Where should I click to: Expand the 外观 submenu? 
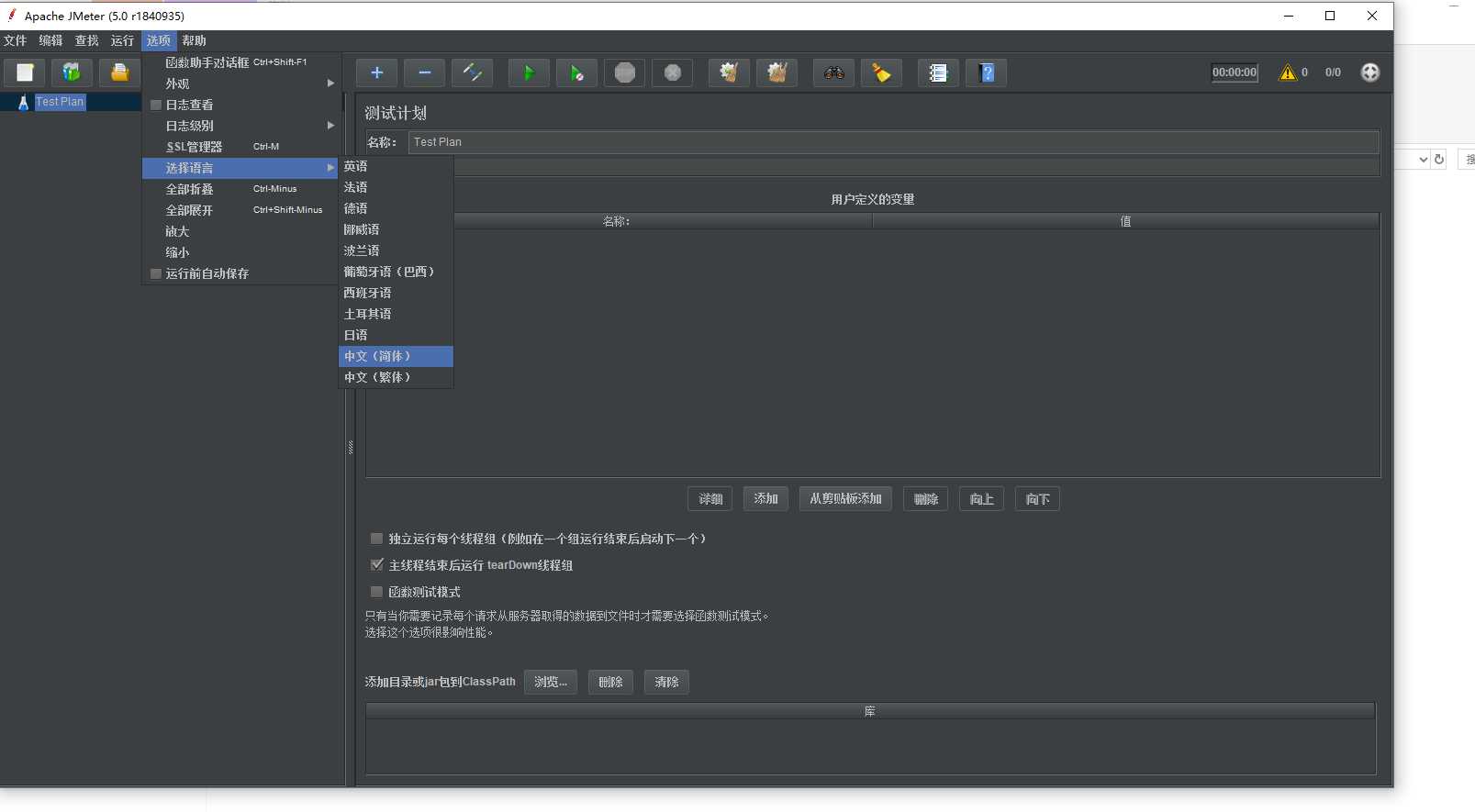tap(240, 83)
